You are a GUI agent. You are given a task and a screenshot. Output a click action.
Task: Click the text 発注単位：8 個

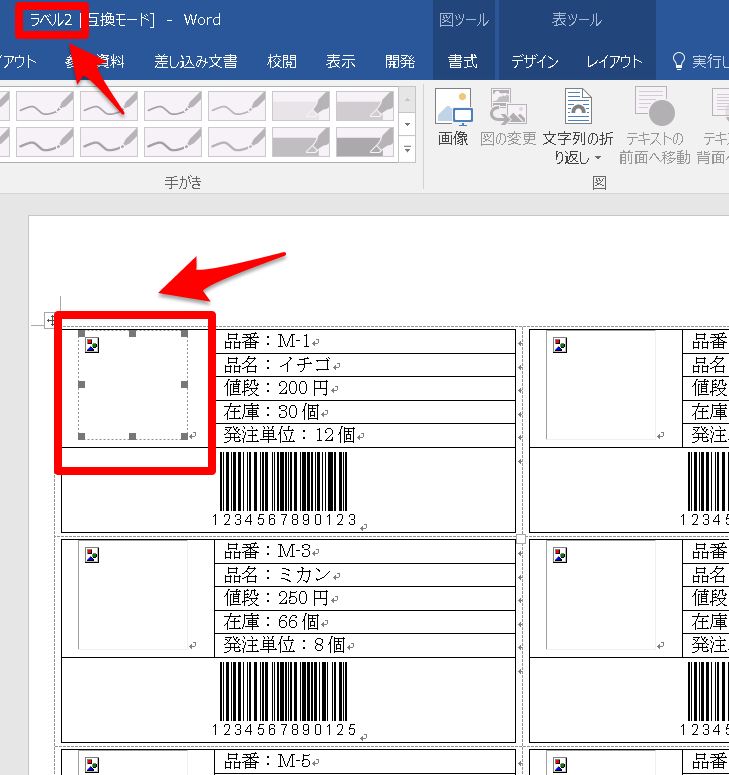pyautogui.click(x=284, y=645)
